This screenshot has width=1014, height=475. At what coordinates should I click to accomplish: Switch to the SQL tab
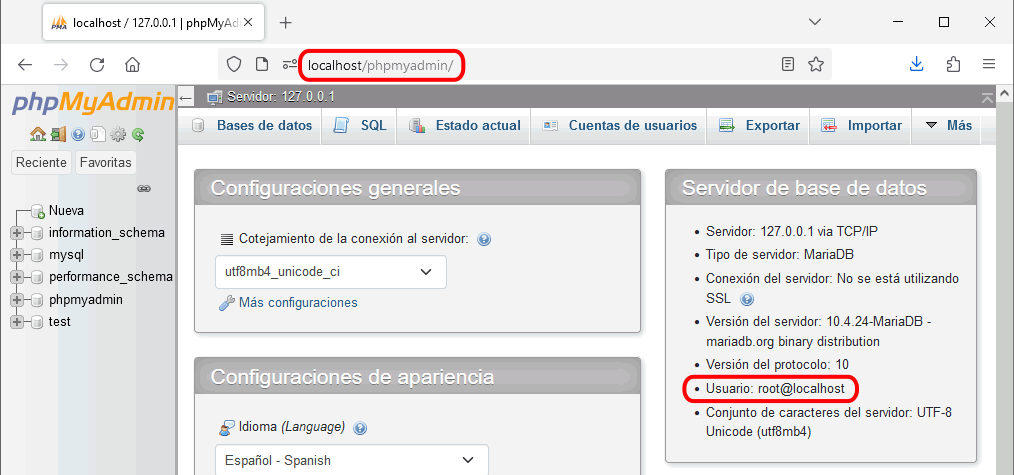click(x=360, y=125)
